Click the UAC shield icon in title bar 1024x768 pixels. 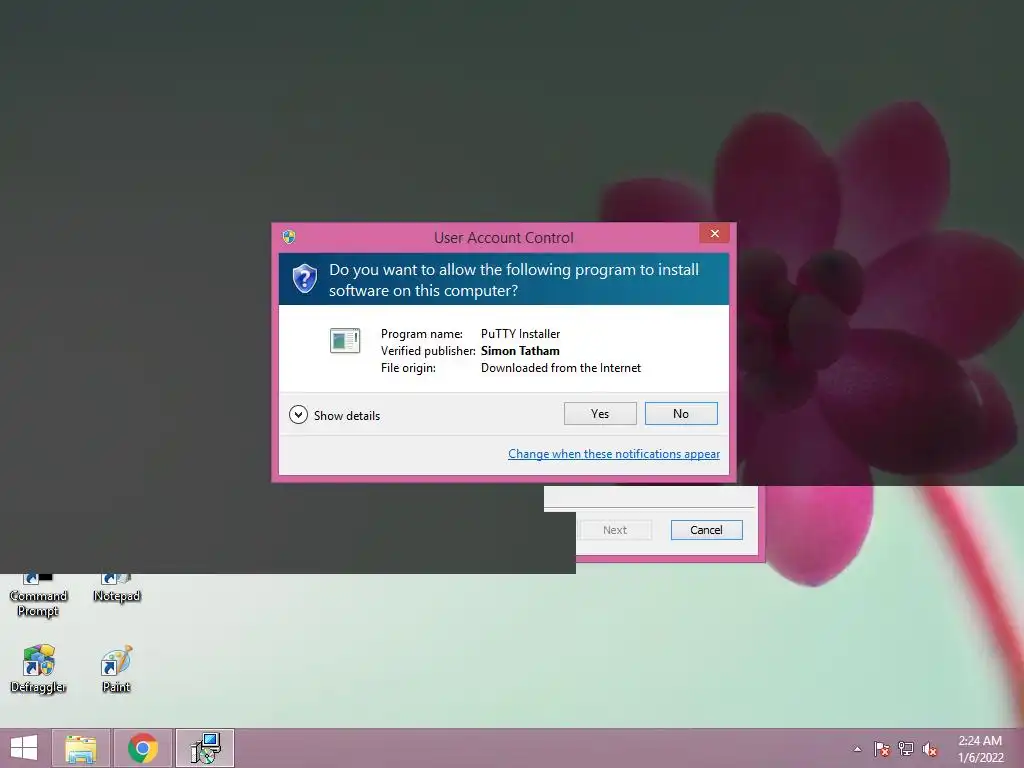[x=289, y=236]
